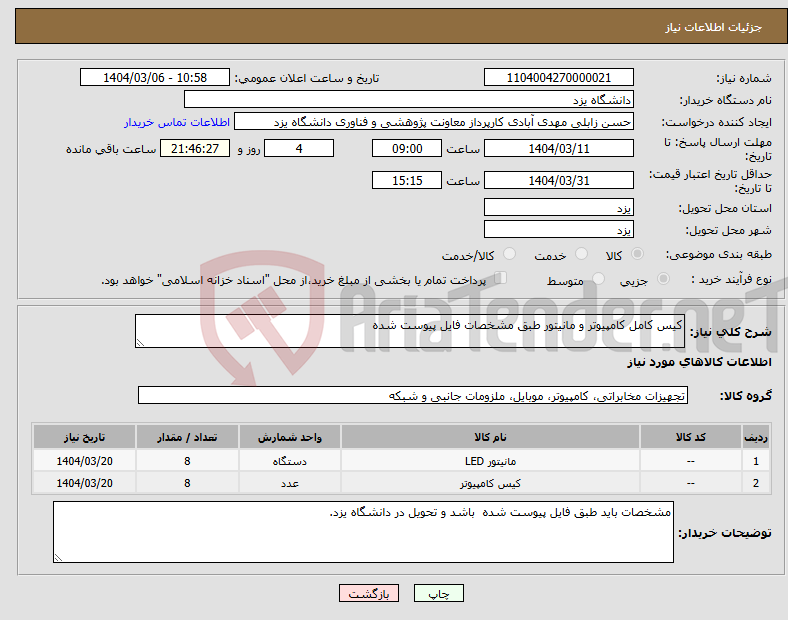Click the price validity date 1404/03/31
The width and height of the screenshot is (788, 620).
coord(558,180)
